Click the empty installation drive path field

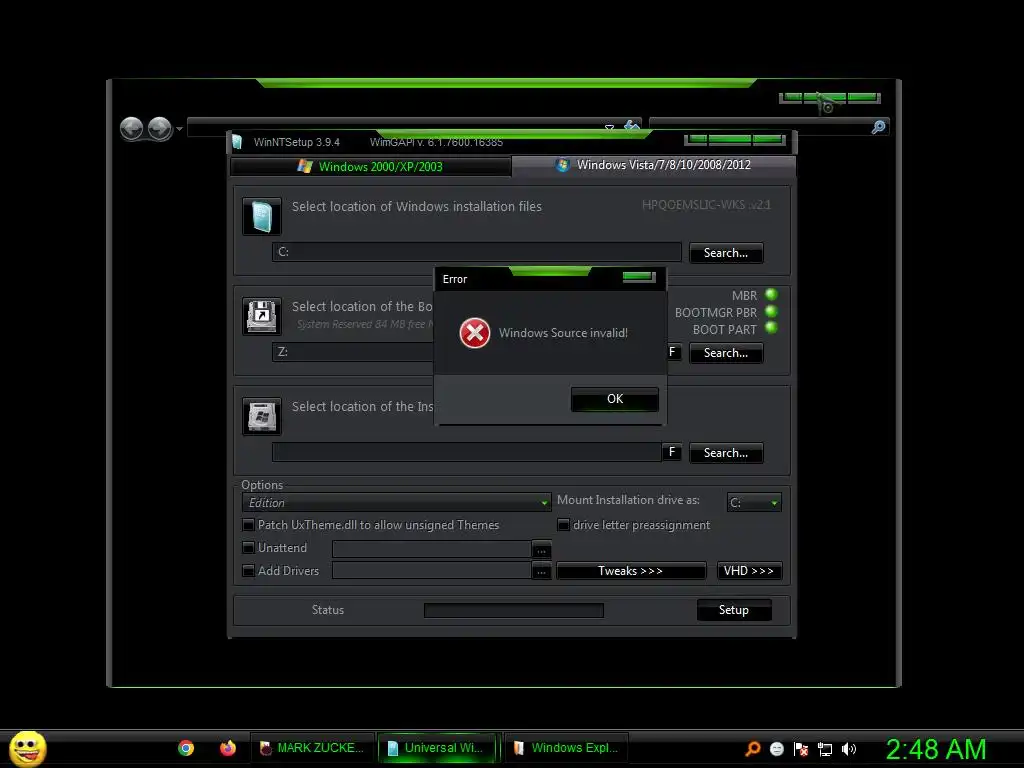point(466,452)
